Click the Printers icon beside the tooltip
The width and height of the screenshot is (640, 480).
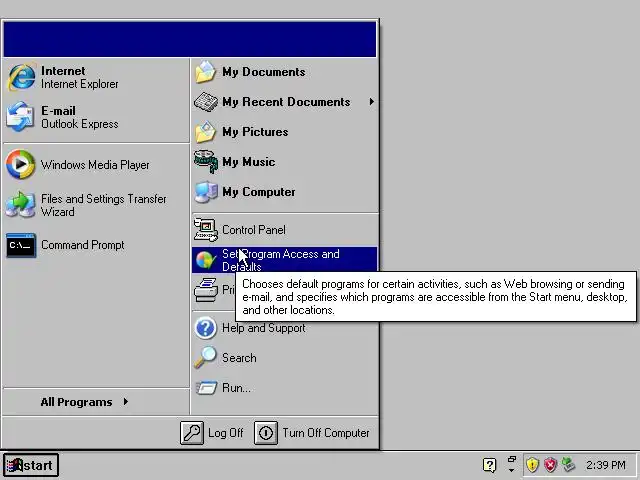pyautogui.click(x=206, y=290)
